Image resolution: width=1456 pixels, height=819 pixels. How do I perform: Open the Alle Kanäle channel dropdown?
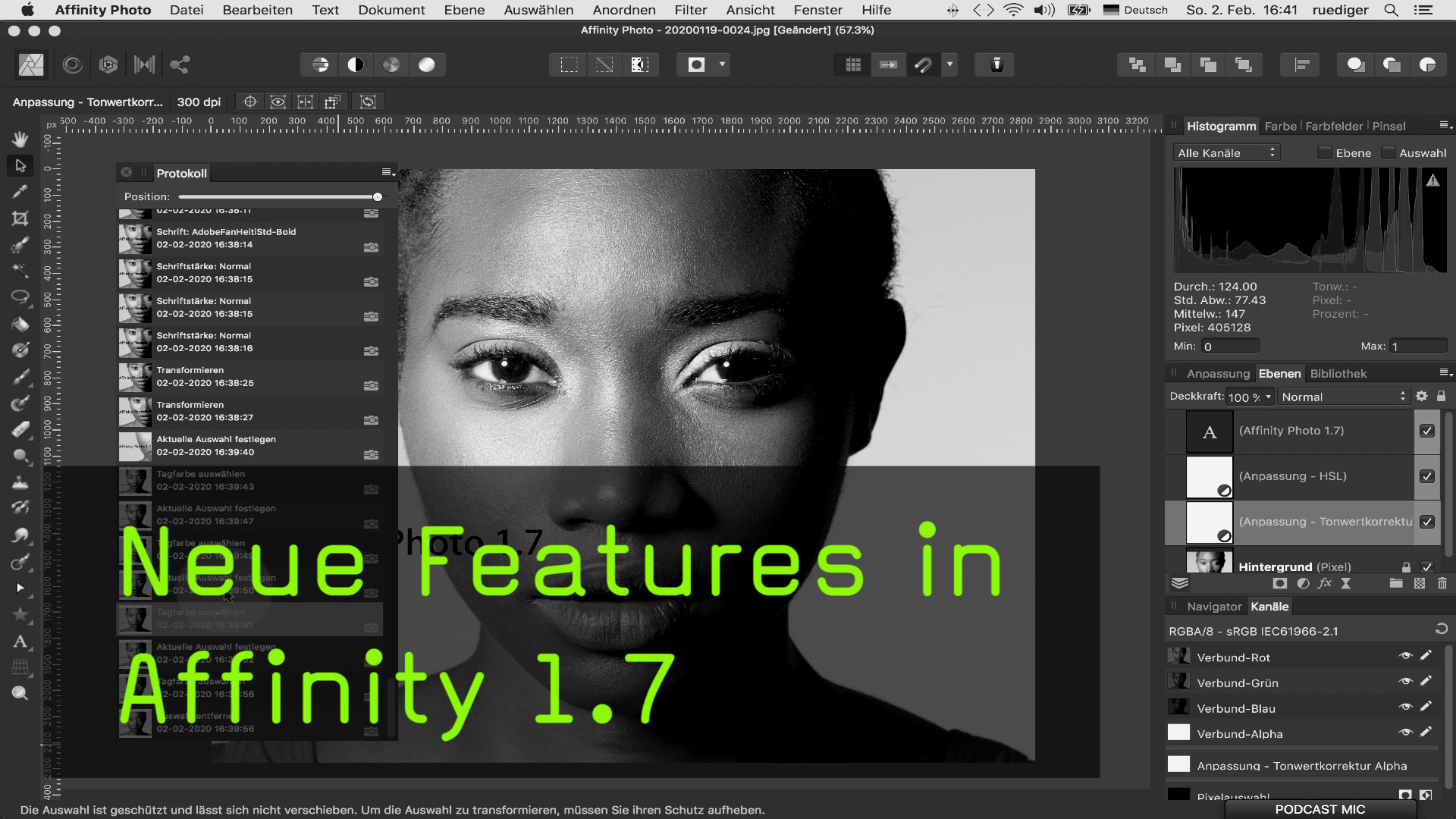pyautogui.click(x=1226, y=152)
